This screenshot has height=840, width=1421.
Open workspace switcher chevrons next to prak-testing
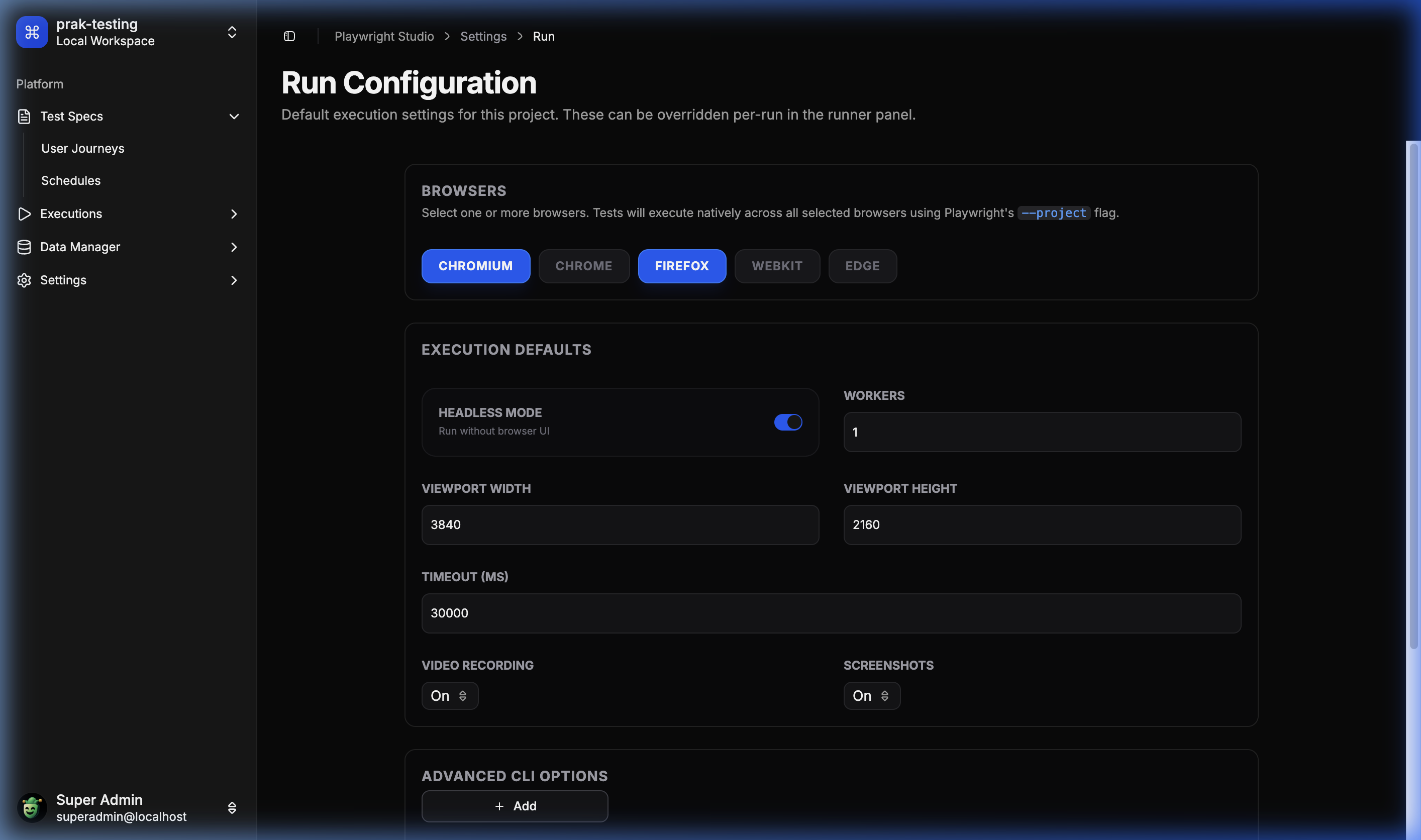pos(232,32)
